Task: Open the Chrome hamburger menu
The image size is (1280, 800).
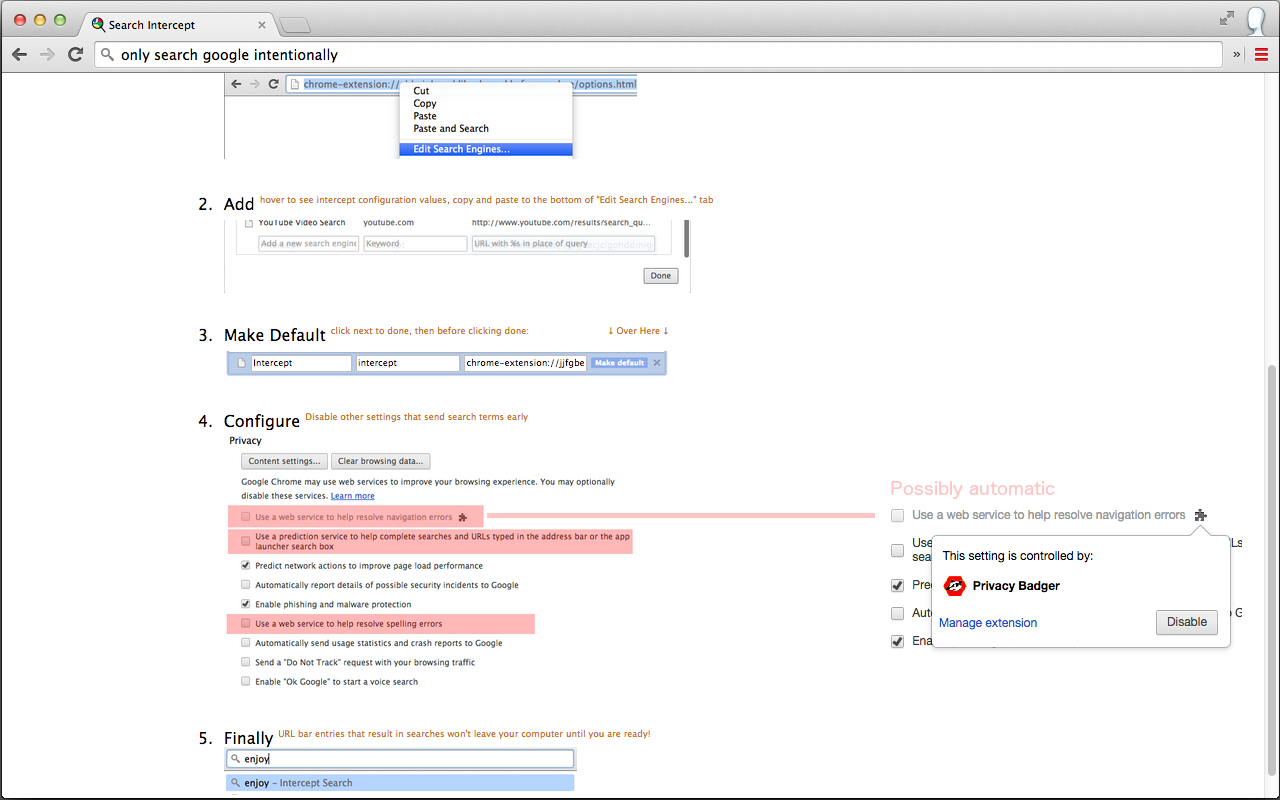Action: (1262, 55)
